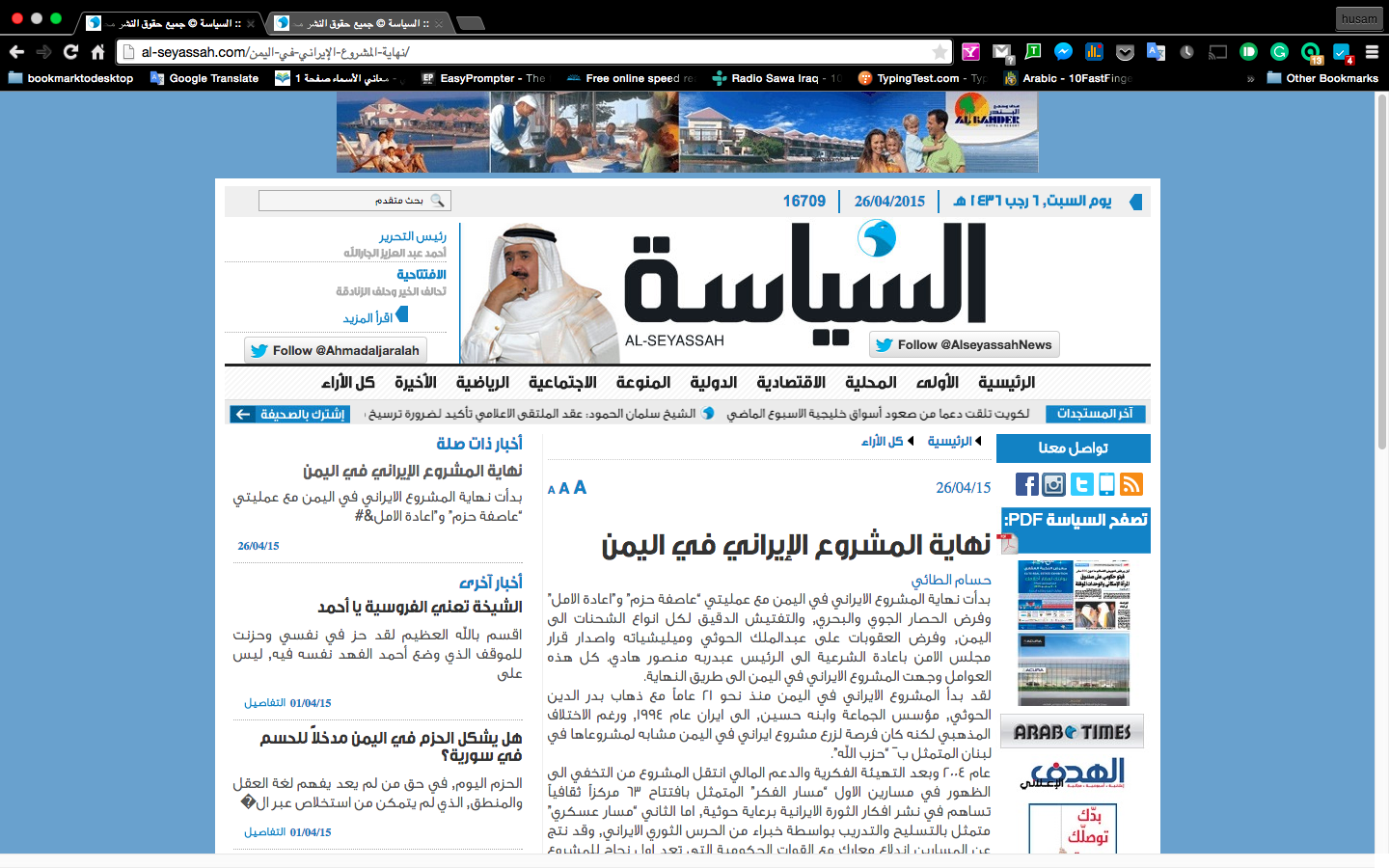Open breadcrumb link الرئيسية
1389x868 pixels.
click(x=949, y=441)
